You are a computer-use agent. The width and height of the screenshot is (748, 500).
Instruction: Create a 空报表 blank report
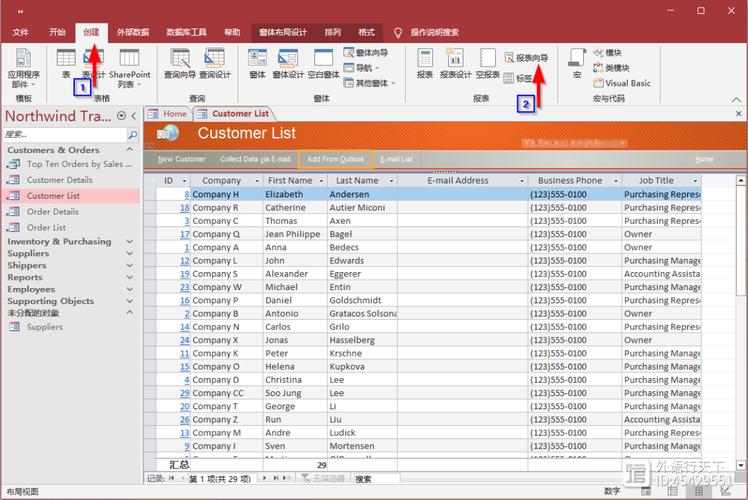coord(488,63)
